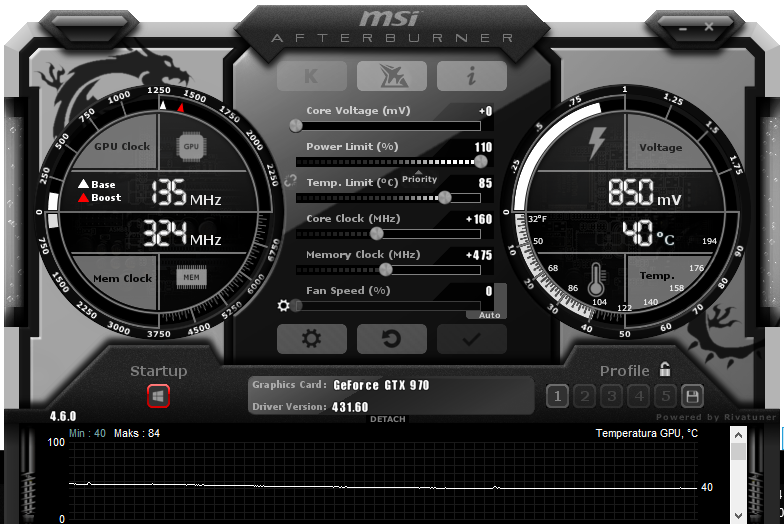Click the Core Clock slider handle
The image size is (784, 524).
pos(377,234)
